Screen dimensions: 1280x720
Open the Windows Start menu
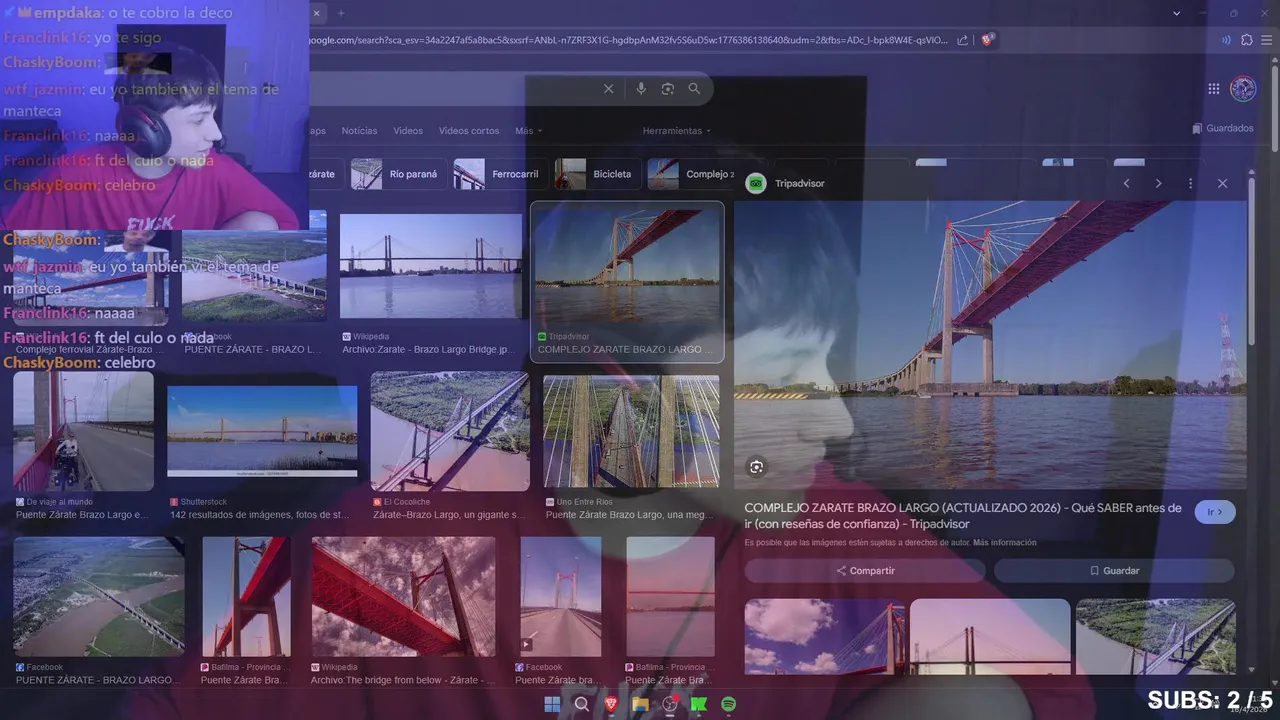coord(552,704)
